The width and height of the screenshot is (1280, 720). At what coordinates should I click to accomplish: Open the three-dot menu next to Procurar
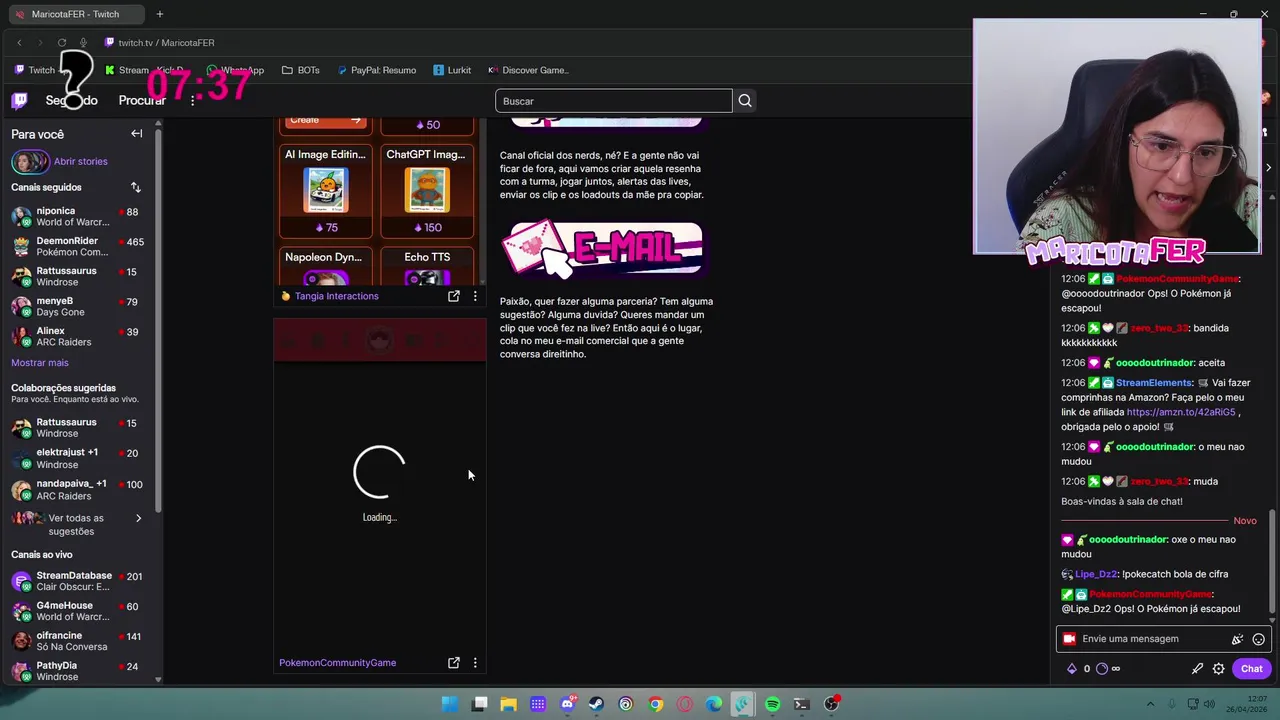193,101
